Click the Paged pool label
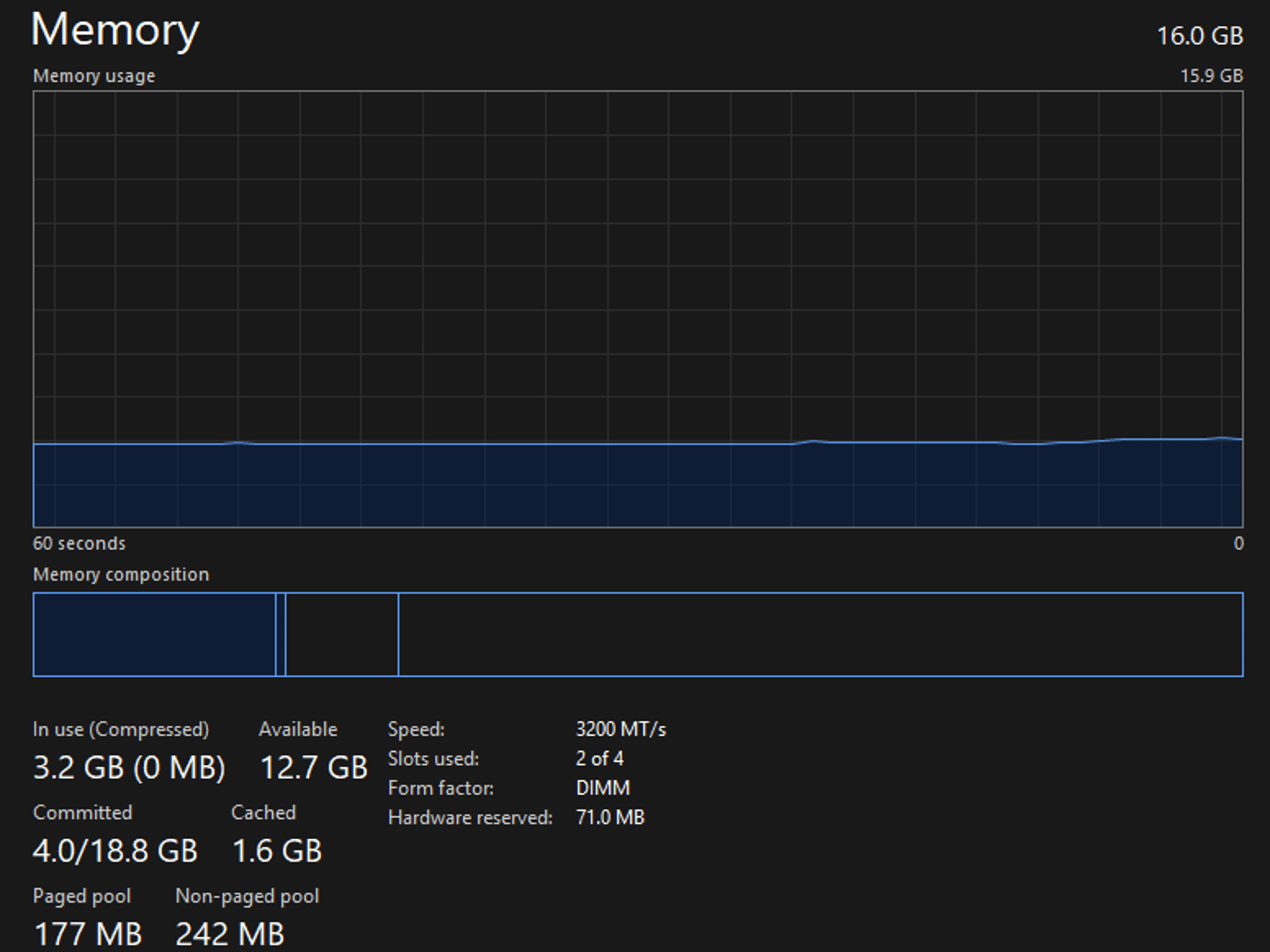Image resolution: width=1270 pixels, height=952 pixels. 82,896
